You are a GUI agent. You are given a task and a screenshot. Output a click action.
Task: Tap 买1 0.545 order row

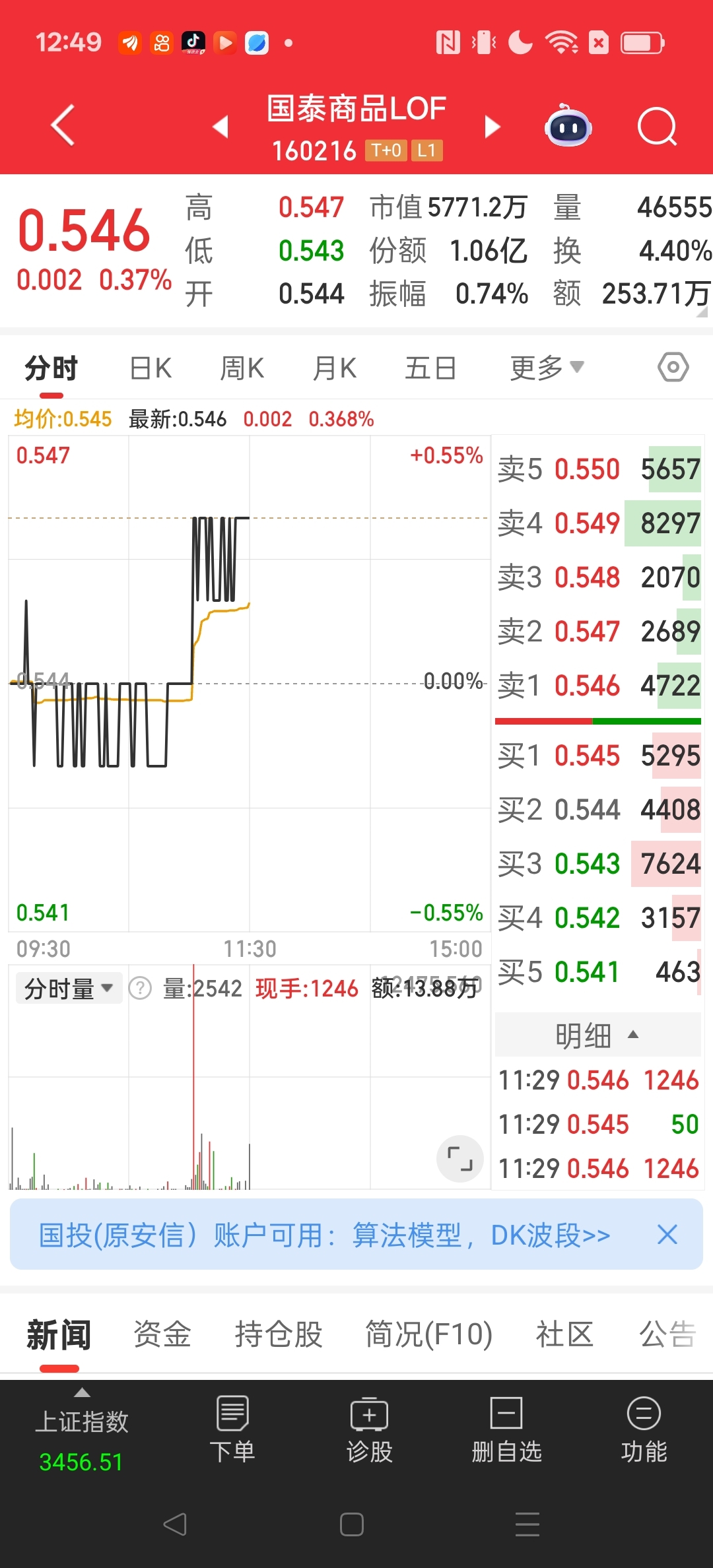(598, 756)
